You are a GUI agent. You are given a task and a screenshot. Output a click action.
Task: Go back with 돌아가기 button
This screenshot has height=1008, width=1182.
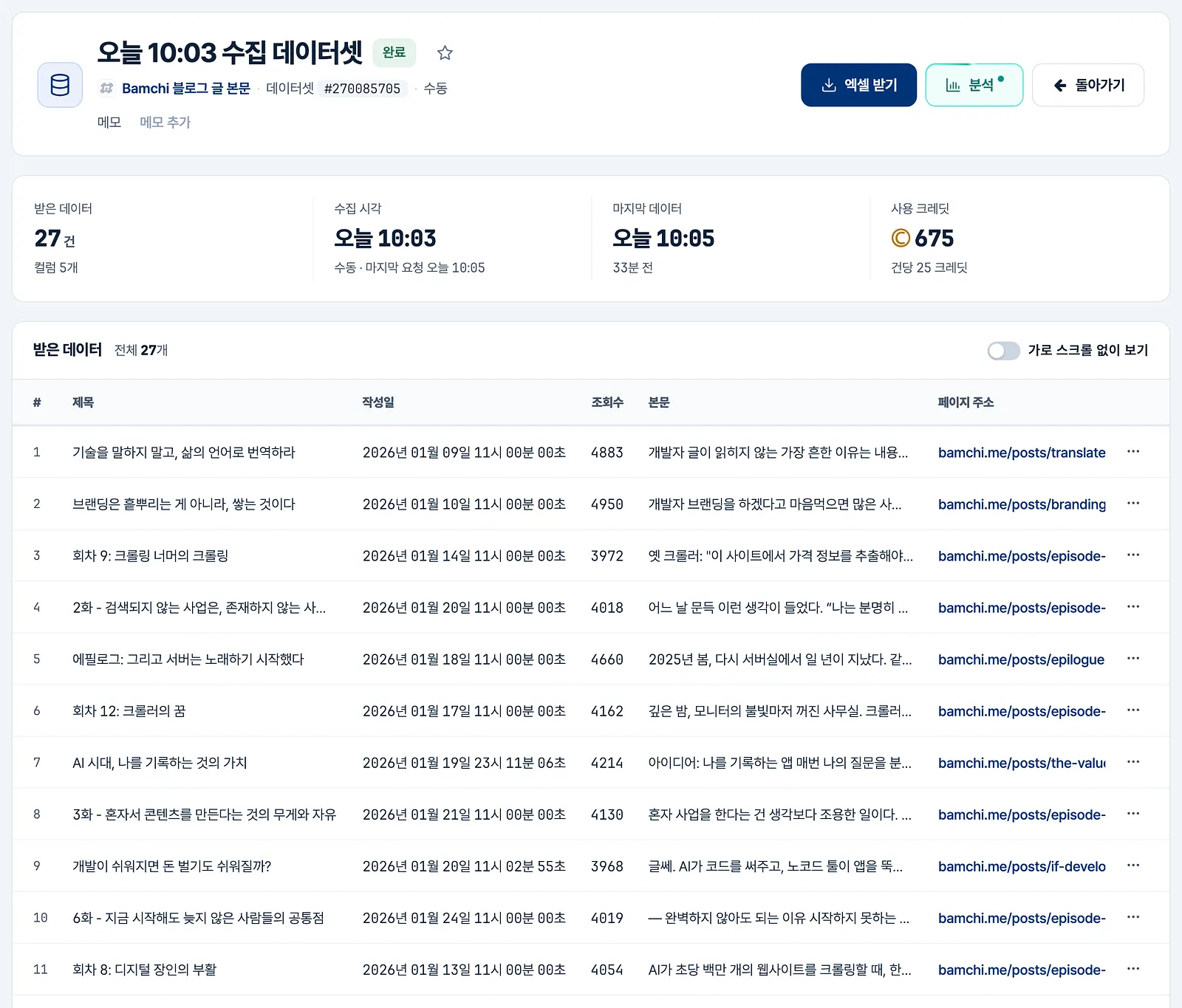tap(1088, 85)
